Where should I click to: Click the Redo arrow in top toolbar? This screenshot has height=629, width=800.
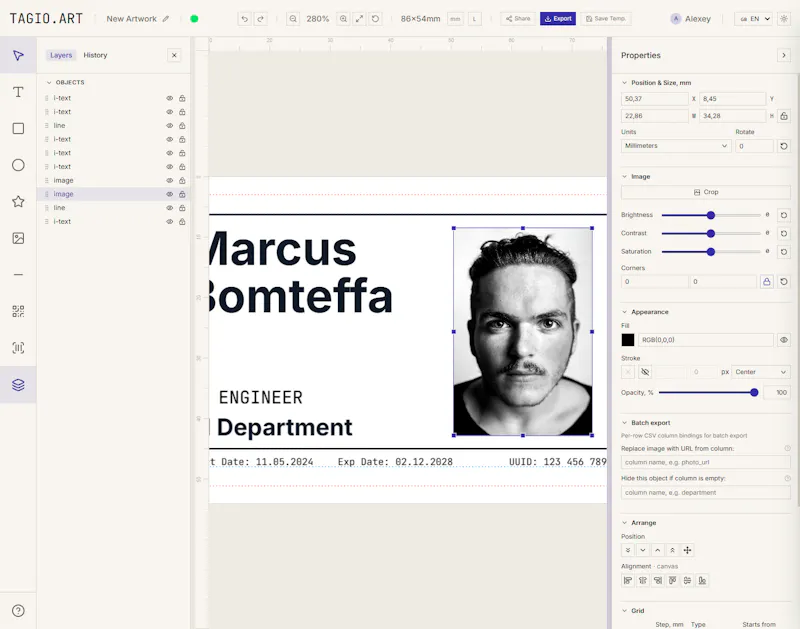point(260,19)
